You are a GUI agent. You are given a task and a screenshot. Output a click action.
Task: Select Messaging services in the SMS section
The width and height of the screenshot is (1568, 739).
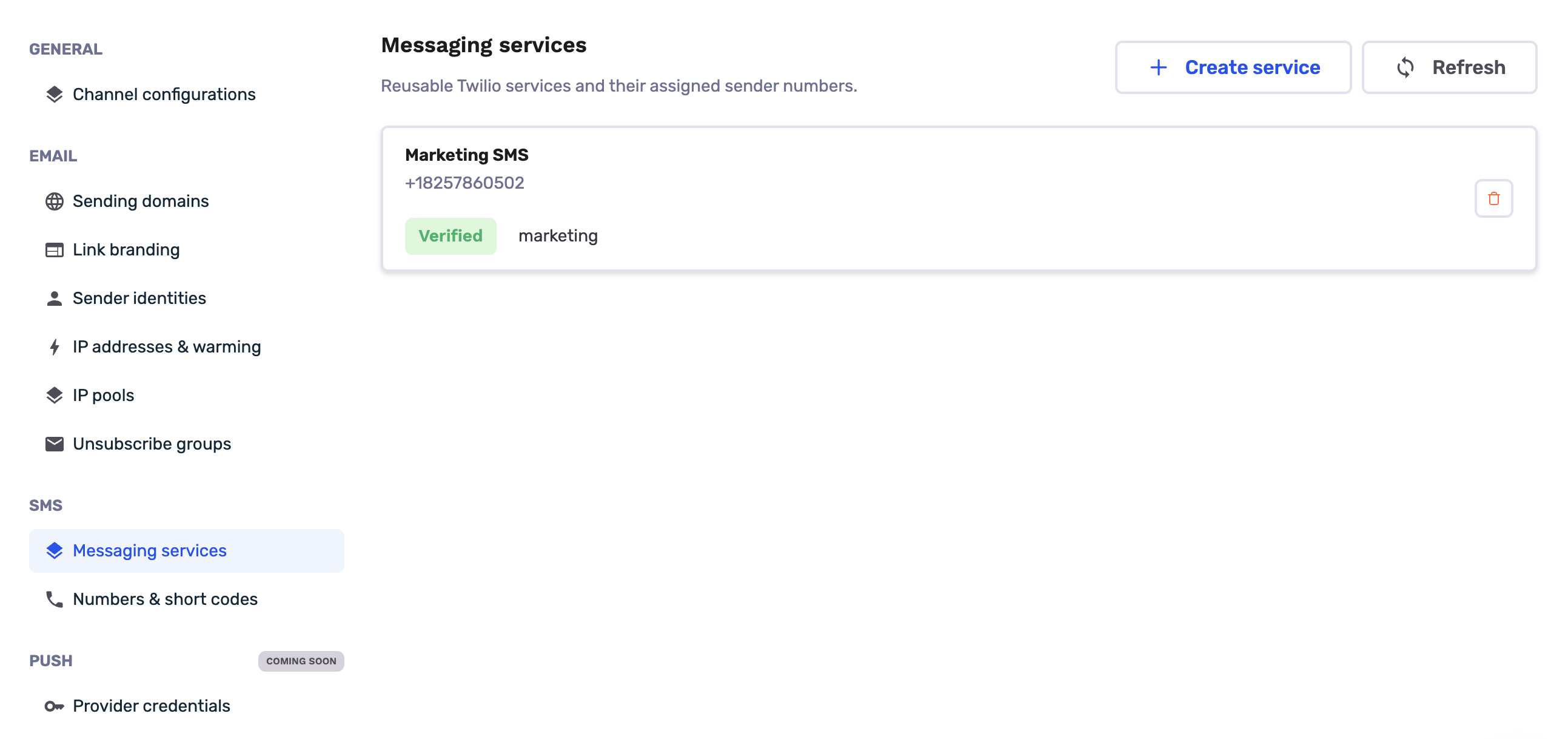click(x=186, y=551)
